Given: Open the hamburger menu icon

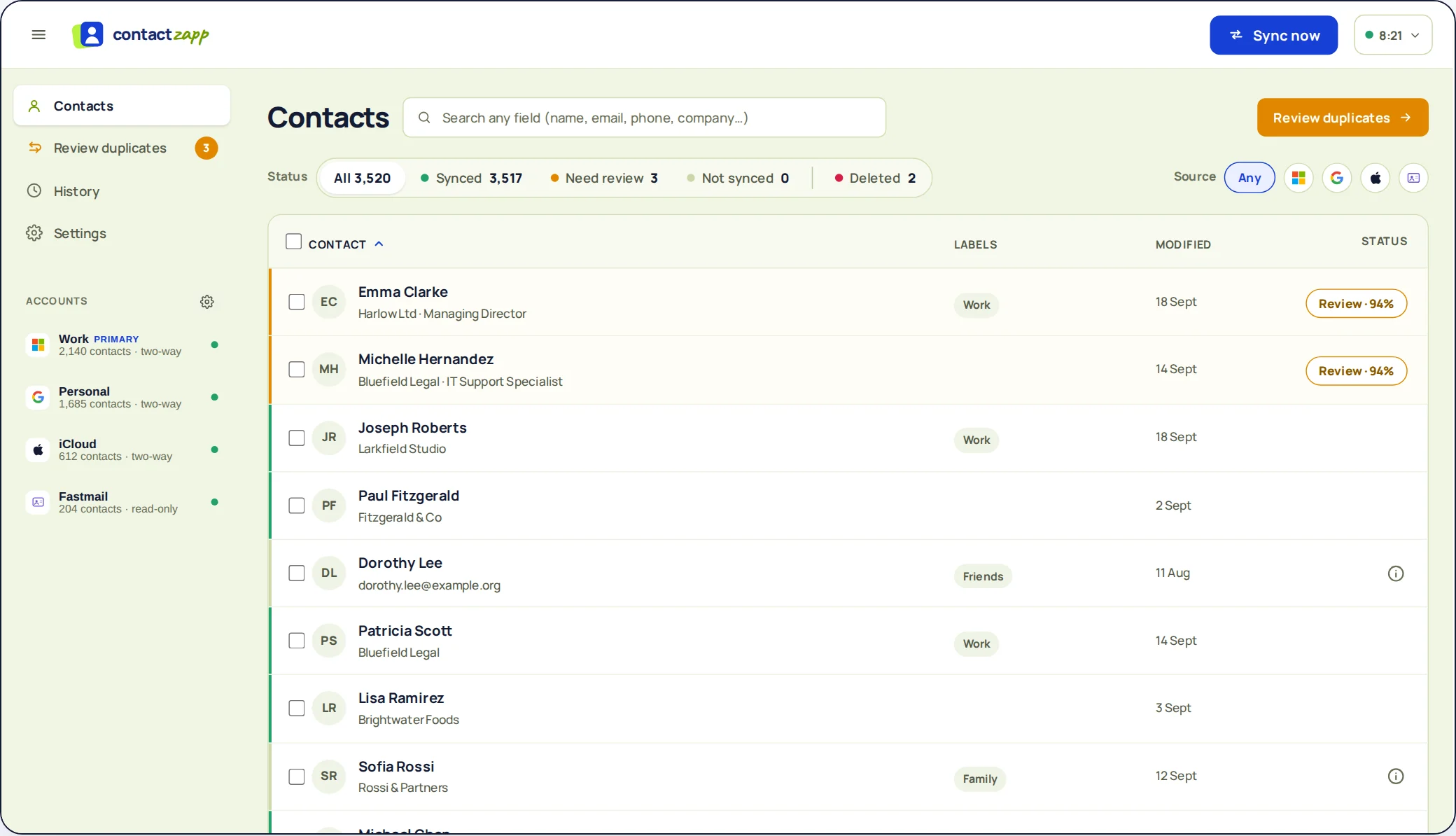Looking at the screenshot, I should 38,35.
